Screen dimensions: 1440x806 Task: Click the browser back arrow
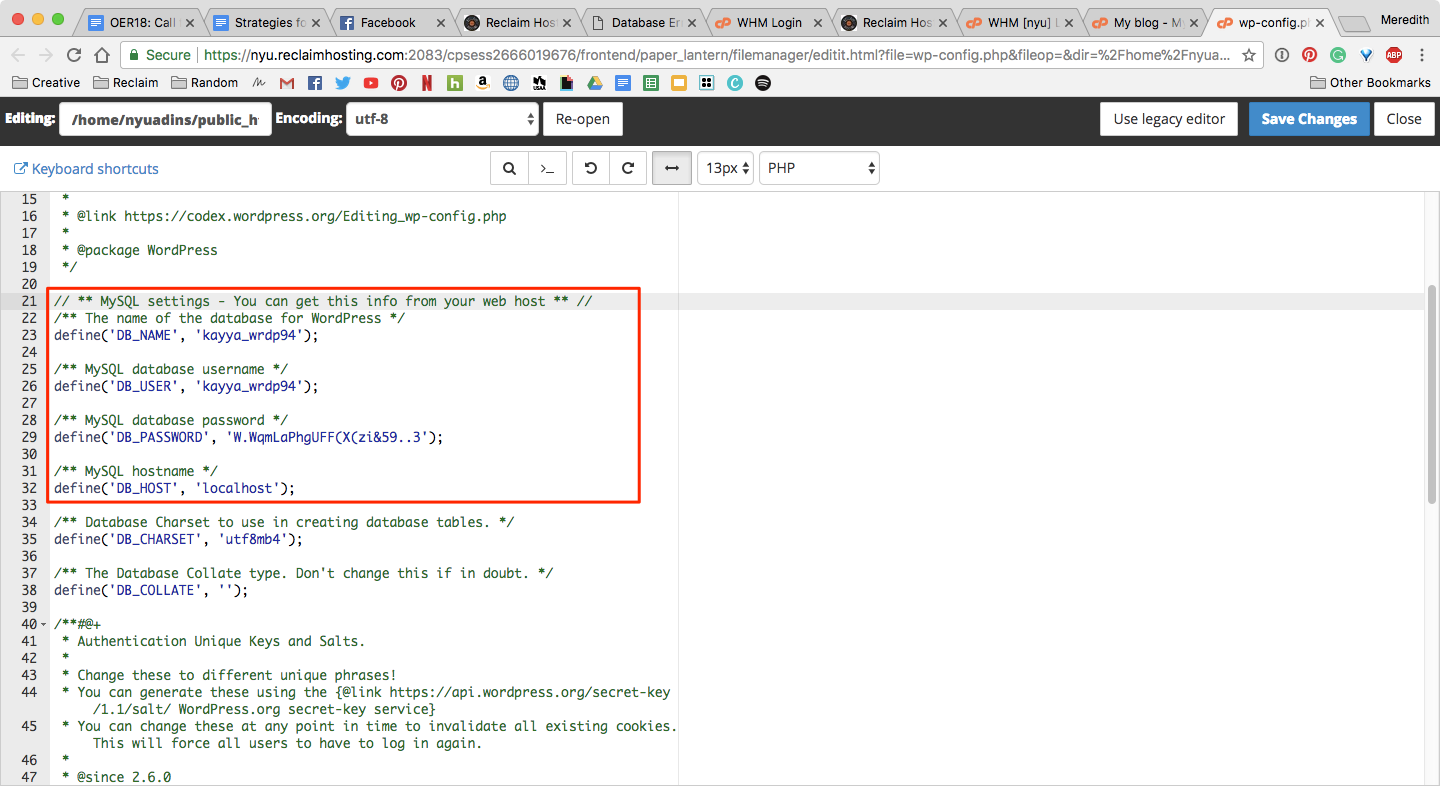tap(19, 55)
